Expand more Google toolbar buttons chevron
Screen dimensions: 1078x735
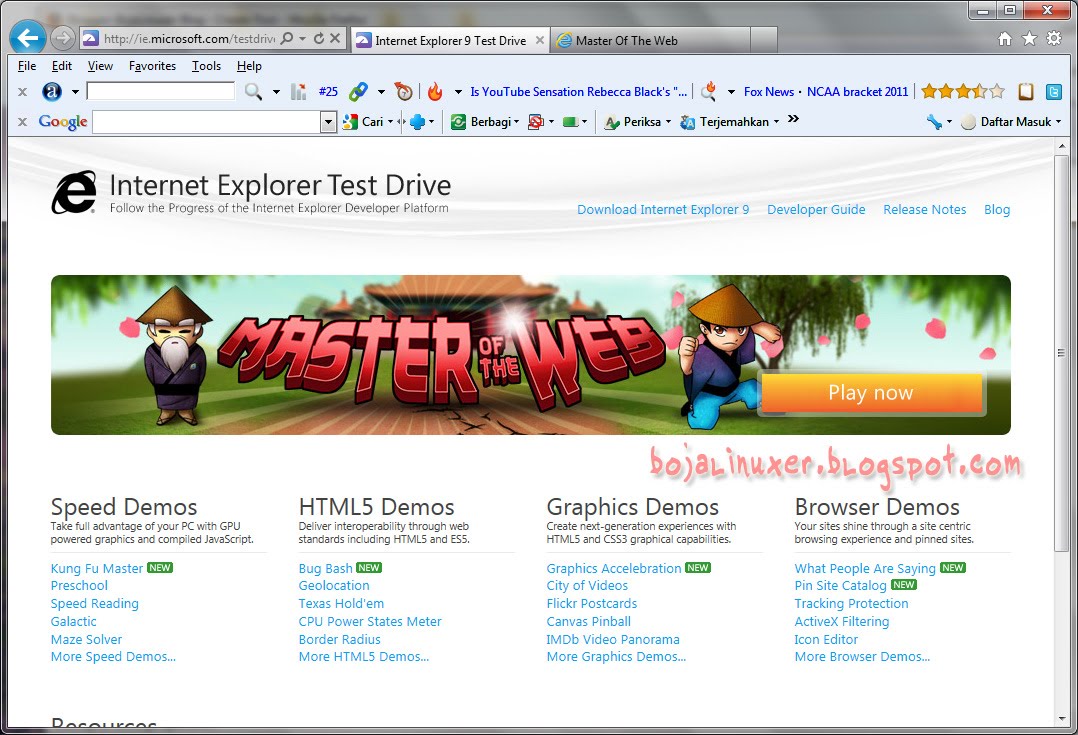793,119
